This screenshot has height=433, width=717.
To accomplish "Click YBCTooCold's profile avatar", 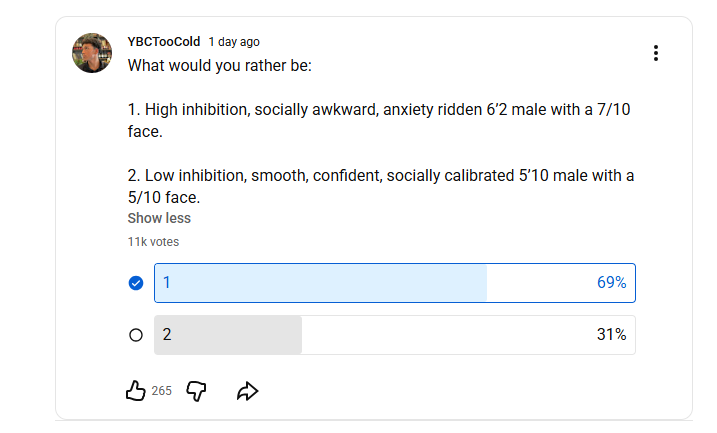I will [x=92, y=53].
